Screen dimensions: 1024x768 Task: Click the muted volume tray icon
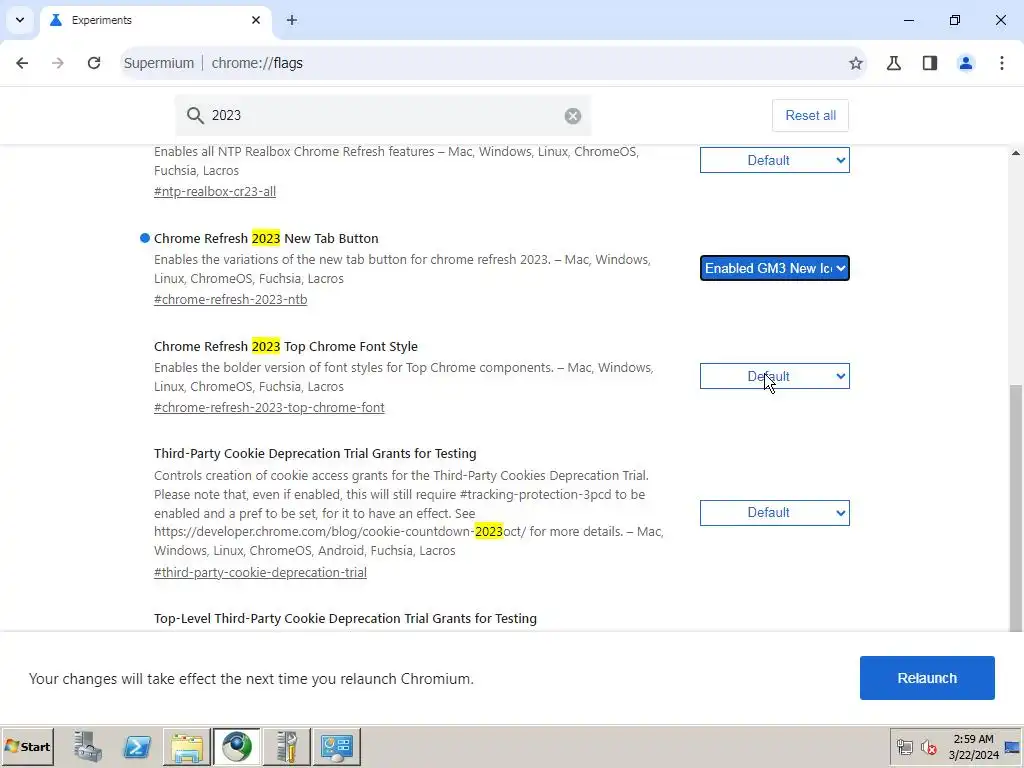point(928,746)
